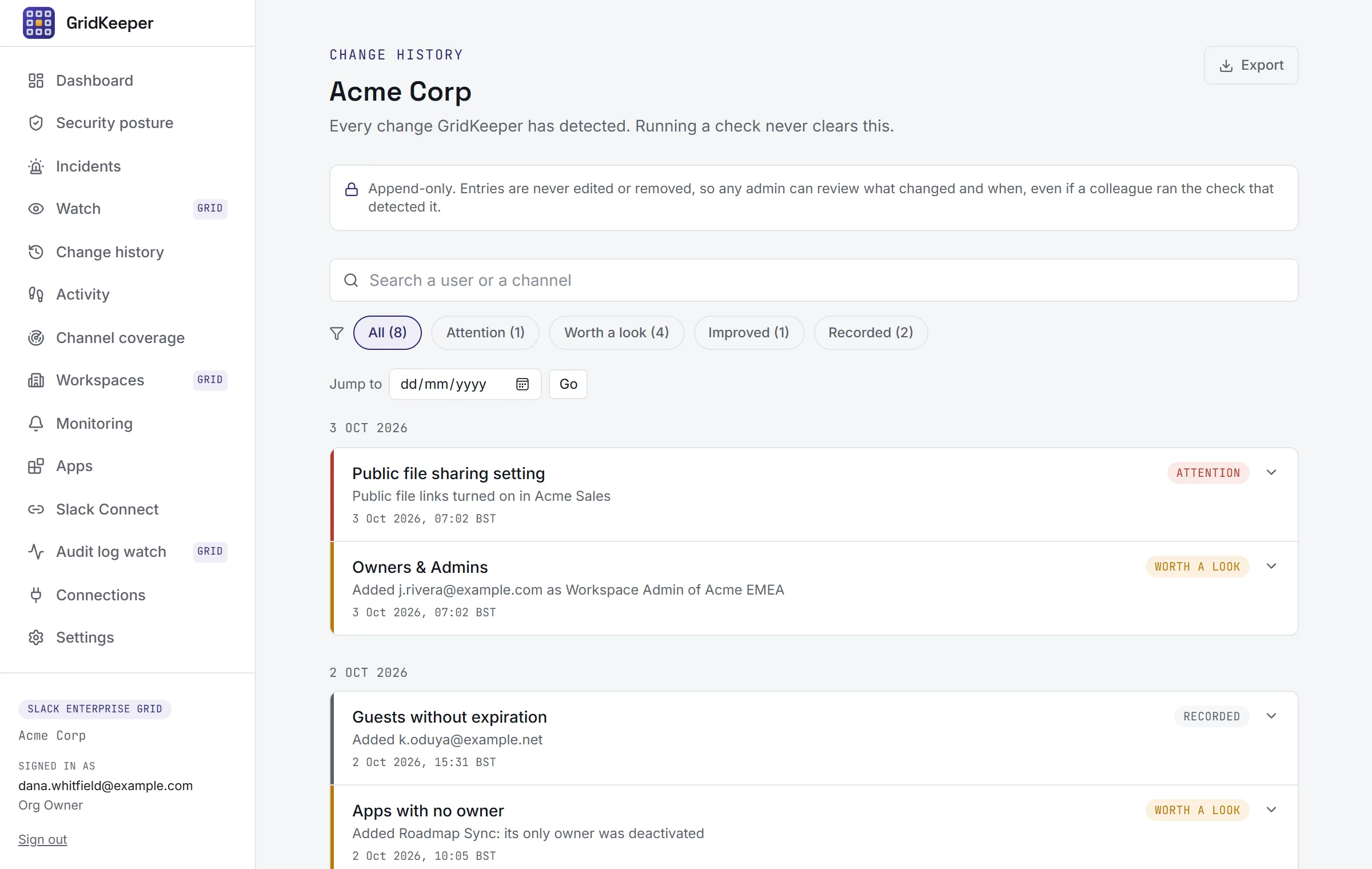Click the filter funnel icon
Image resolution: width=1372 pixels, height=869 pixels.
pyautogui.click(x=337, y=333)
